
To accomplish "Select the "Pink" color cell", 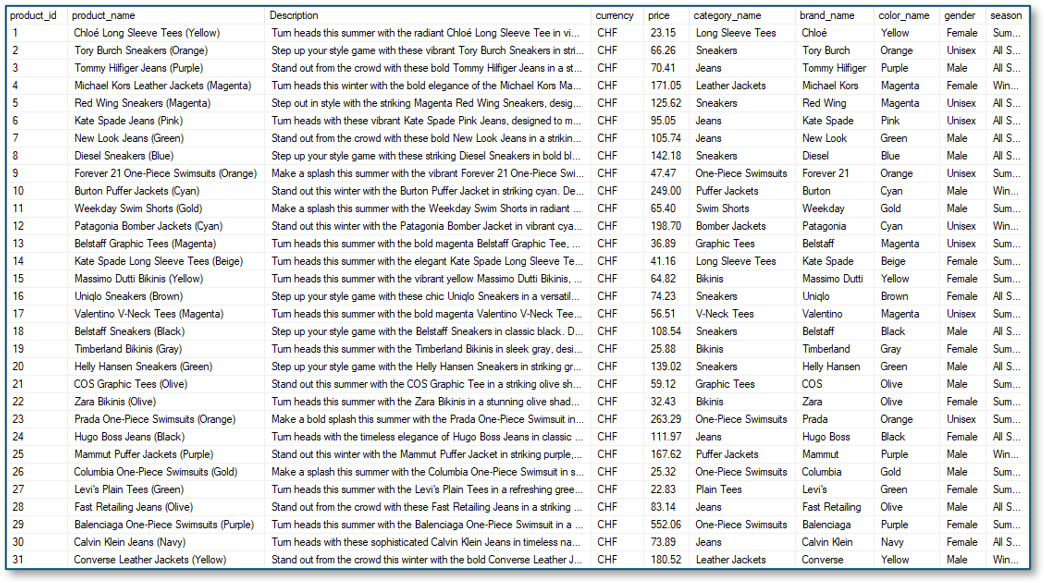I will 890,120.
